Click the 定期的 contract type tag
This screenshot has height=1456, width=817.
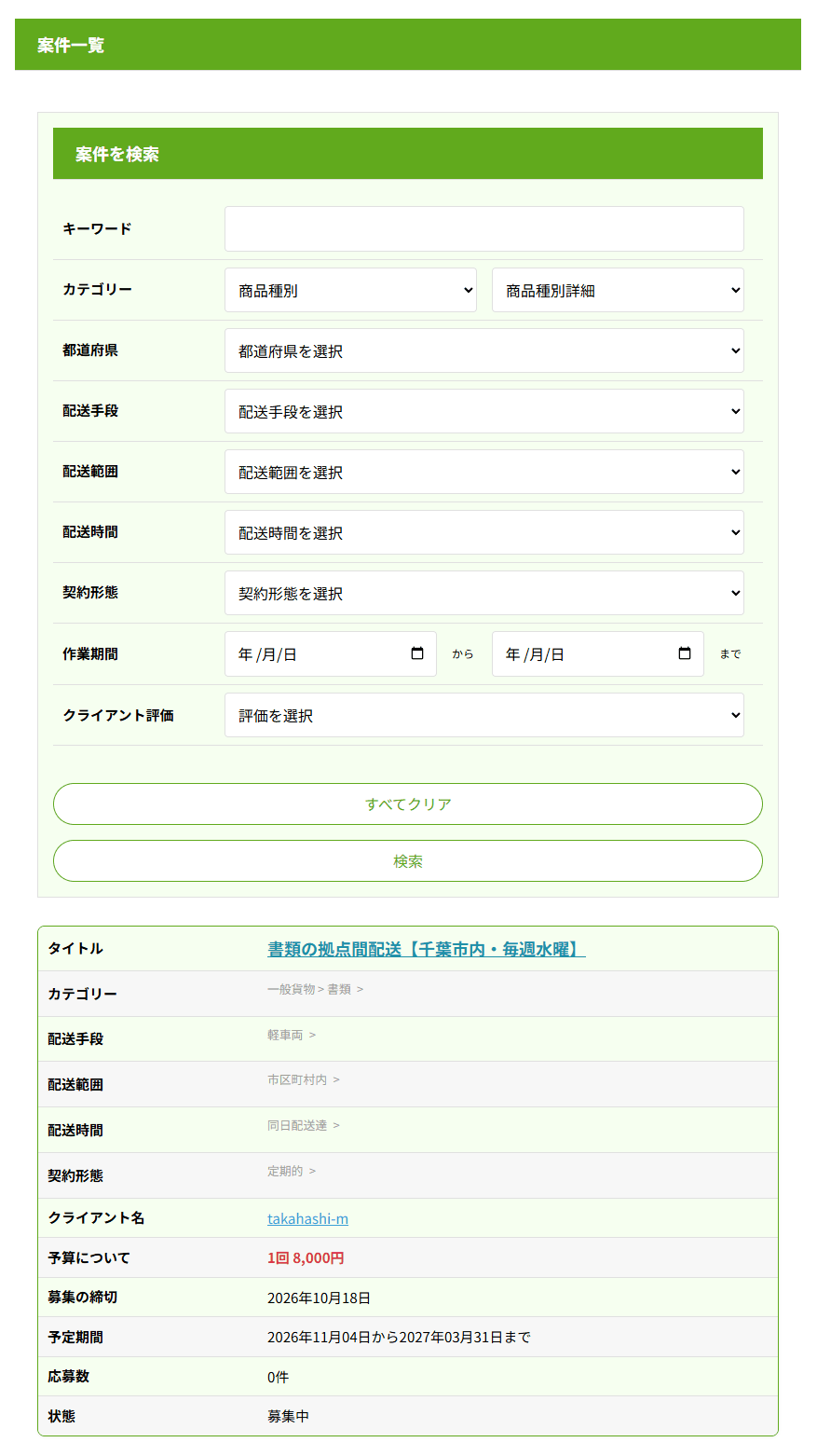pyautogui.click(x=285, y=1171)
